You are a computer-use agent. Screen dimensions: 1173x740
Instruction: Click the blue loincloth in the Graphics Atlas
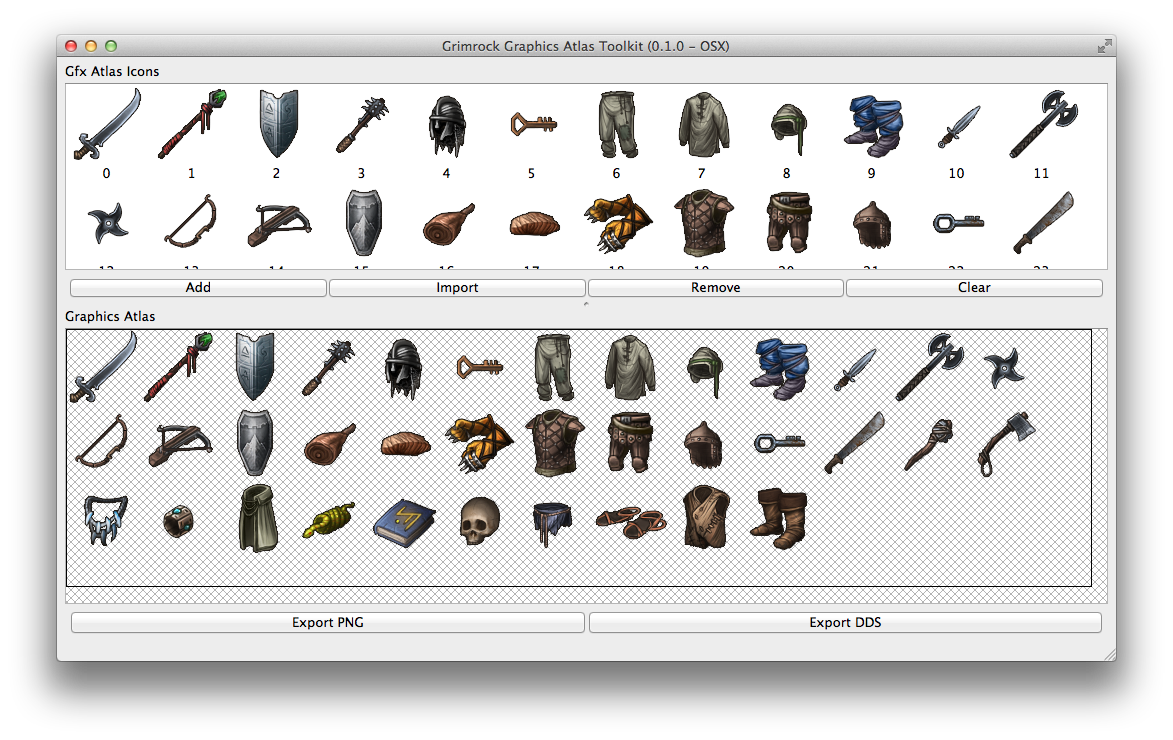click(x=552, y=522)
